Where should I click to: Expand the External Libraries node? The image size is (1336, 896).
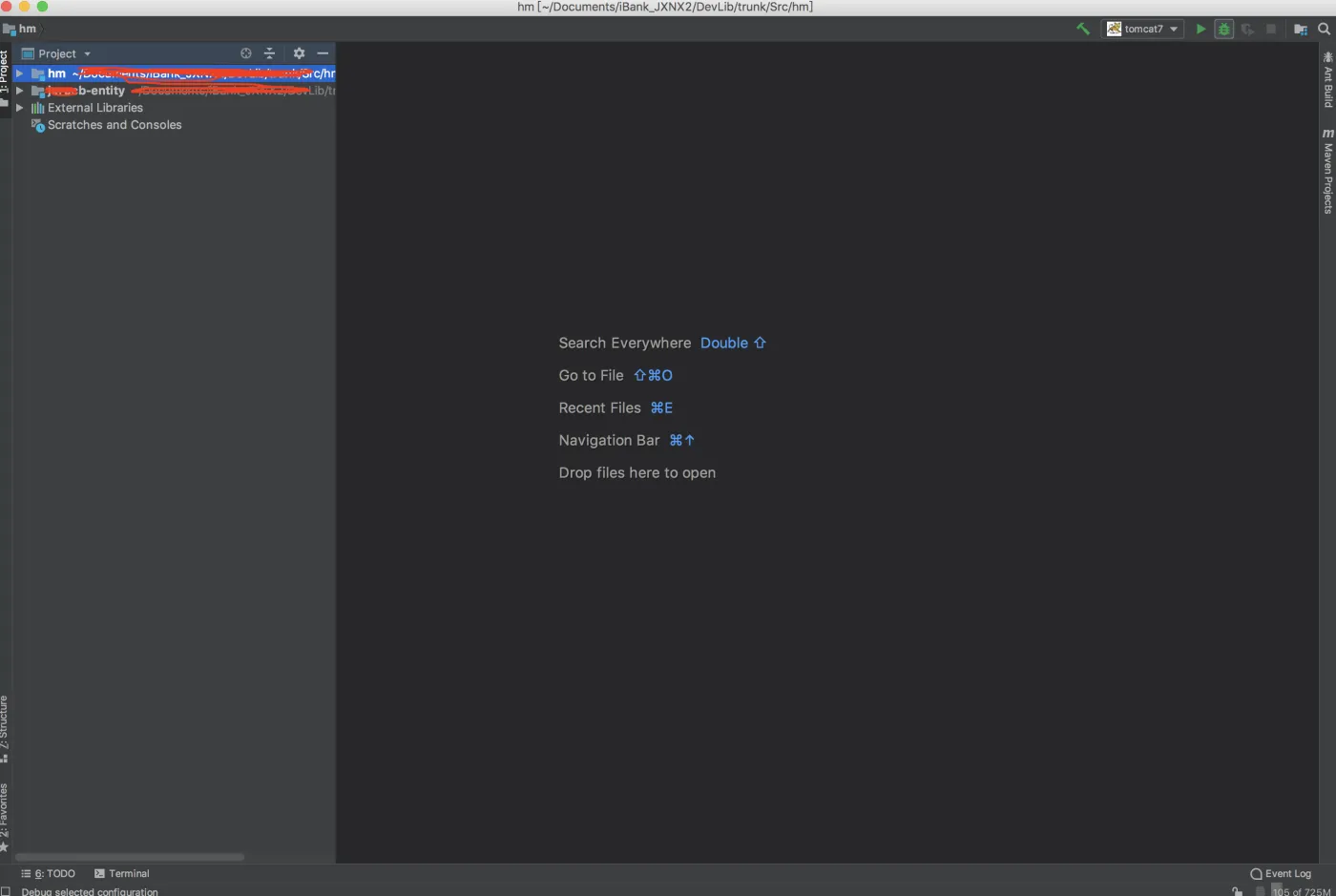(19, 108)
